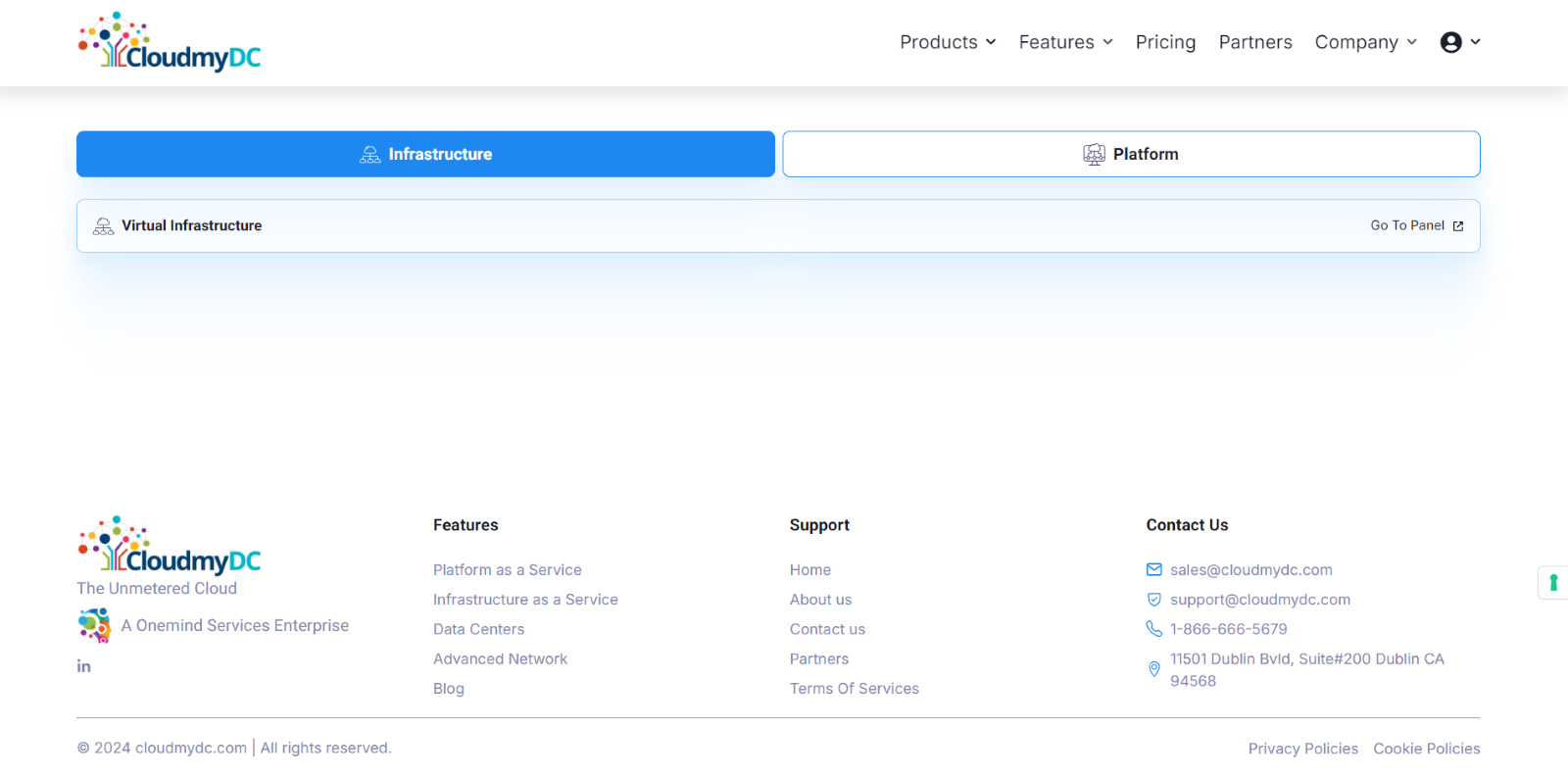
Task: Switch to the Platform tab
Action: point(1131,154)
